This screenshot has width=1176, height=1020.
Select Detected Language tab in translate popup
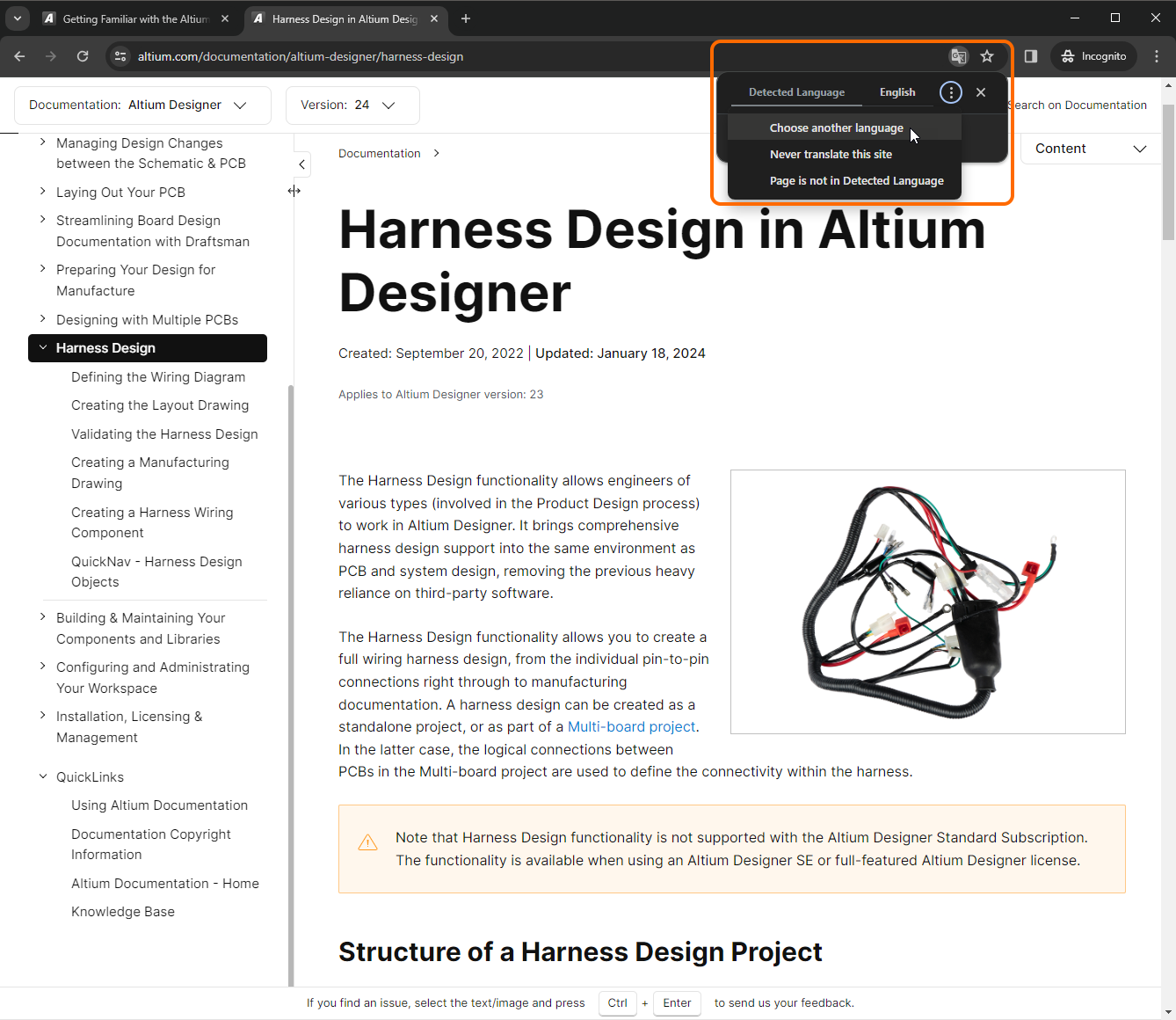point(796,92)
